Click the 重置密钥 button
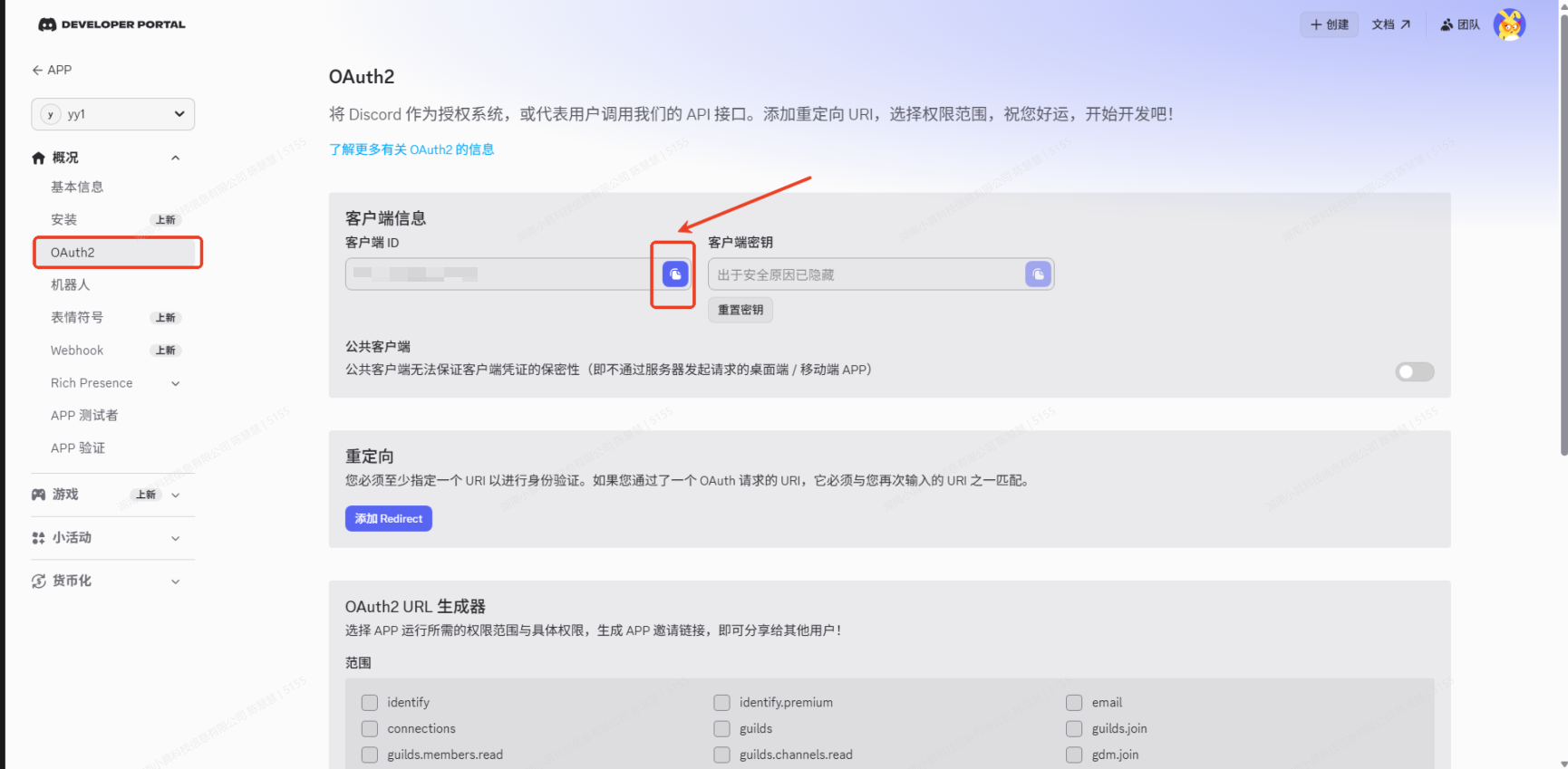Image resolution: width=1568 pixels, height=769 pixels. [740, 310]
